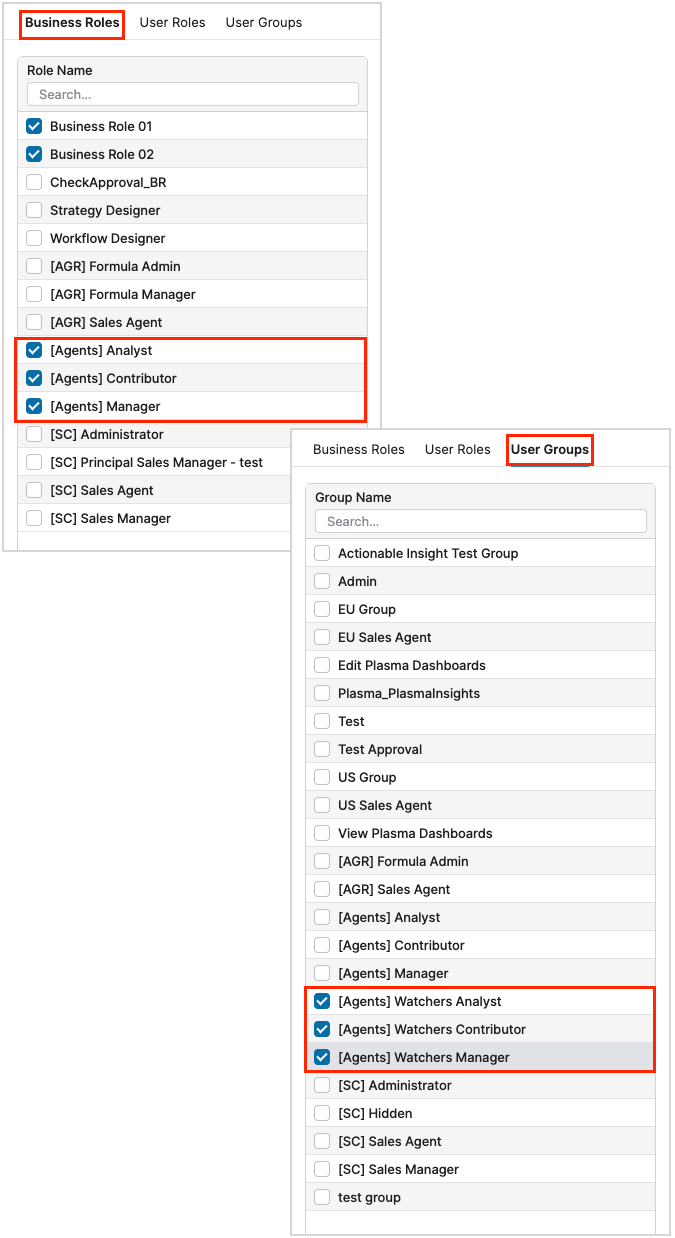Tick the Strategy Designer checkbox
The image size is (675, 1238).
pos(34,210)
